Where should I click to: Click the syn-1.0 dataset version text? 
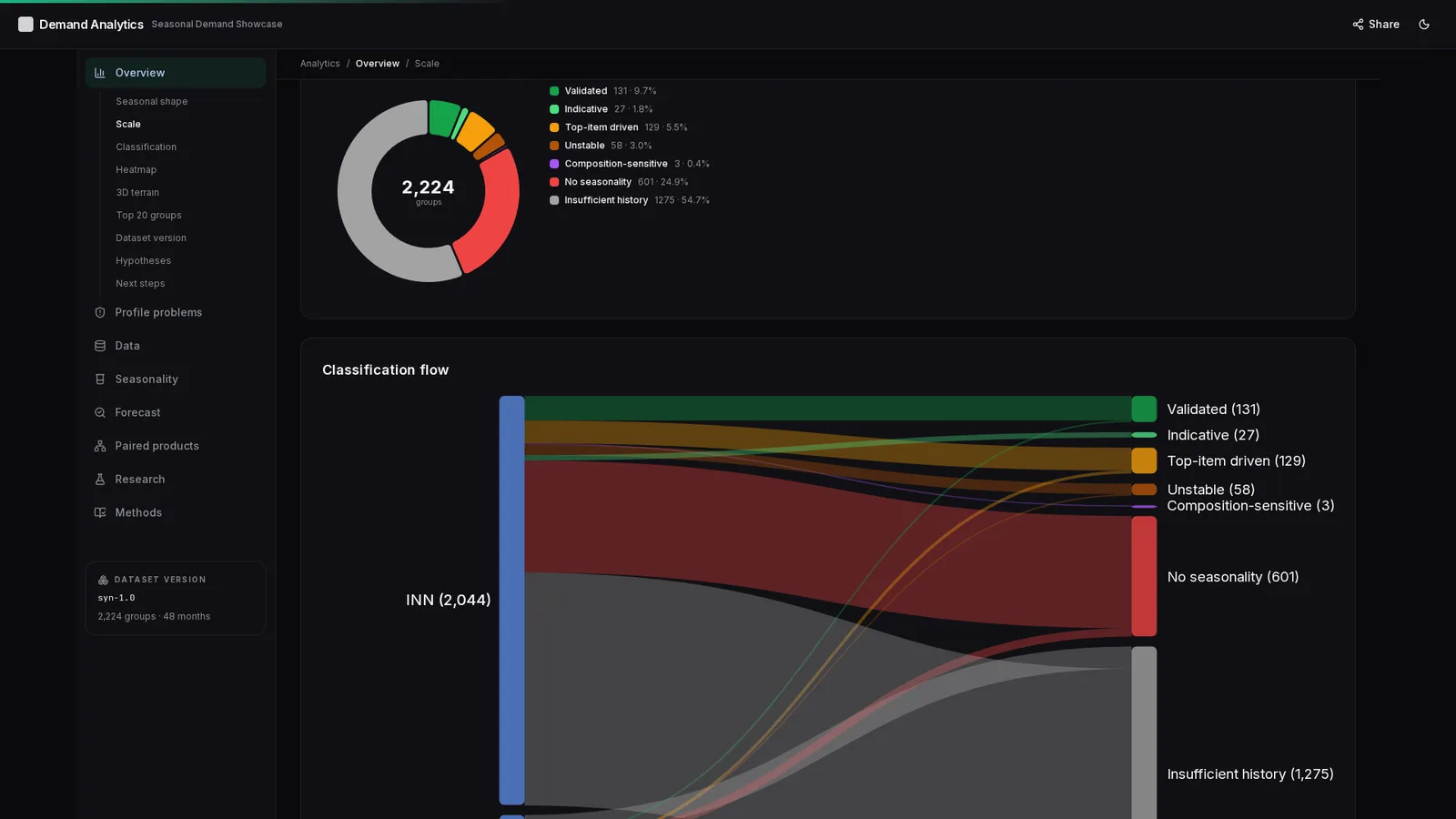point(116,598)
